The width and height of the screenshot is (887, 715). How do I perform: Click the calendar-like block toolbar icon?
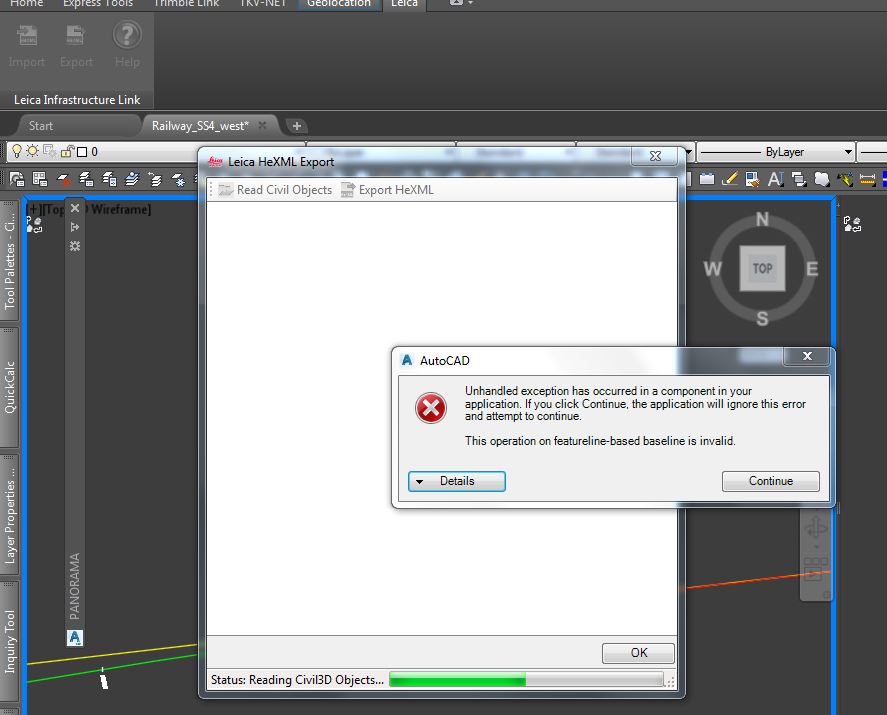[x=707, y=179]
